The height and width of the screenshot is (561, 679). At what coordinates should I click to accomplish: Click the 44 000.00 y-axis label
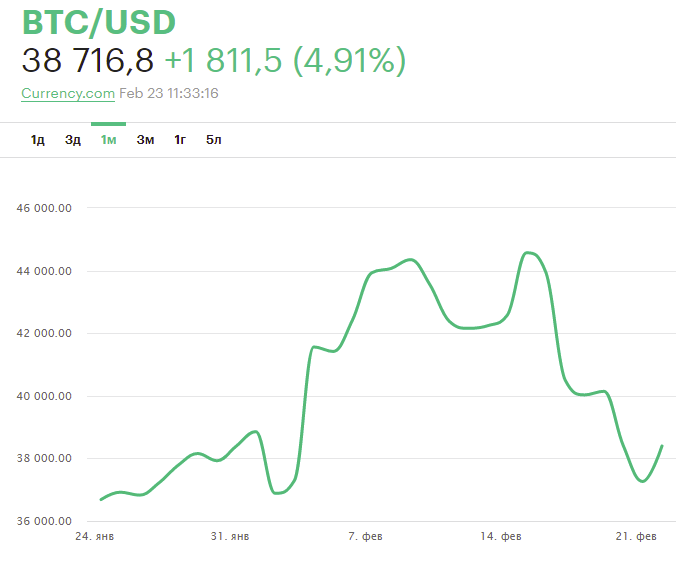[x=45, y=271]
